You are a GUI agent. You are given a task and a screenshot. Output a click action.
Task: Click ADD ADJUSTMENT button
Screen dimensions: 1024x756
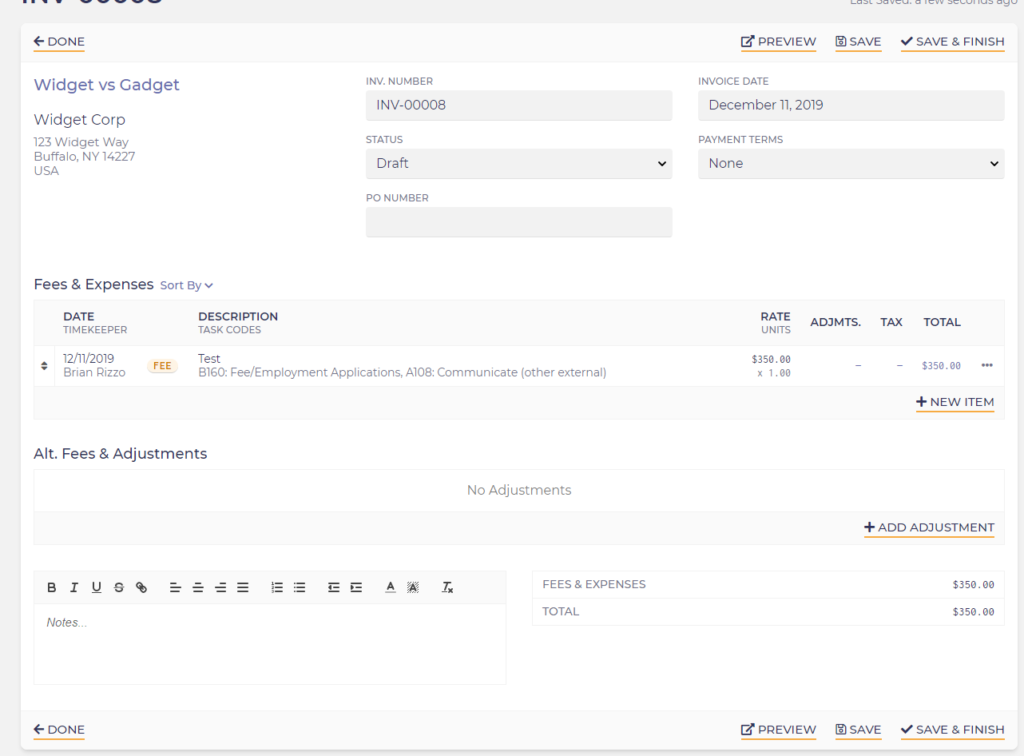point(929,528)
